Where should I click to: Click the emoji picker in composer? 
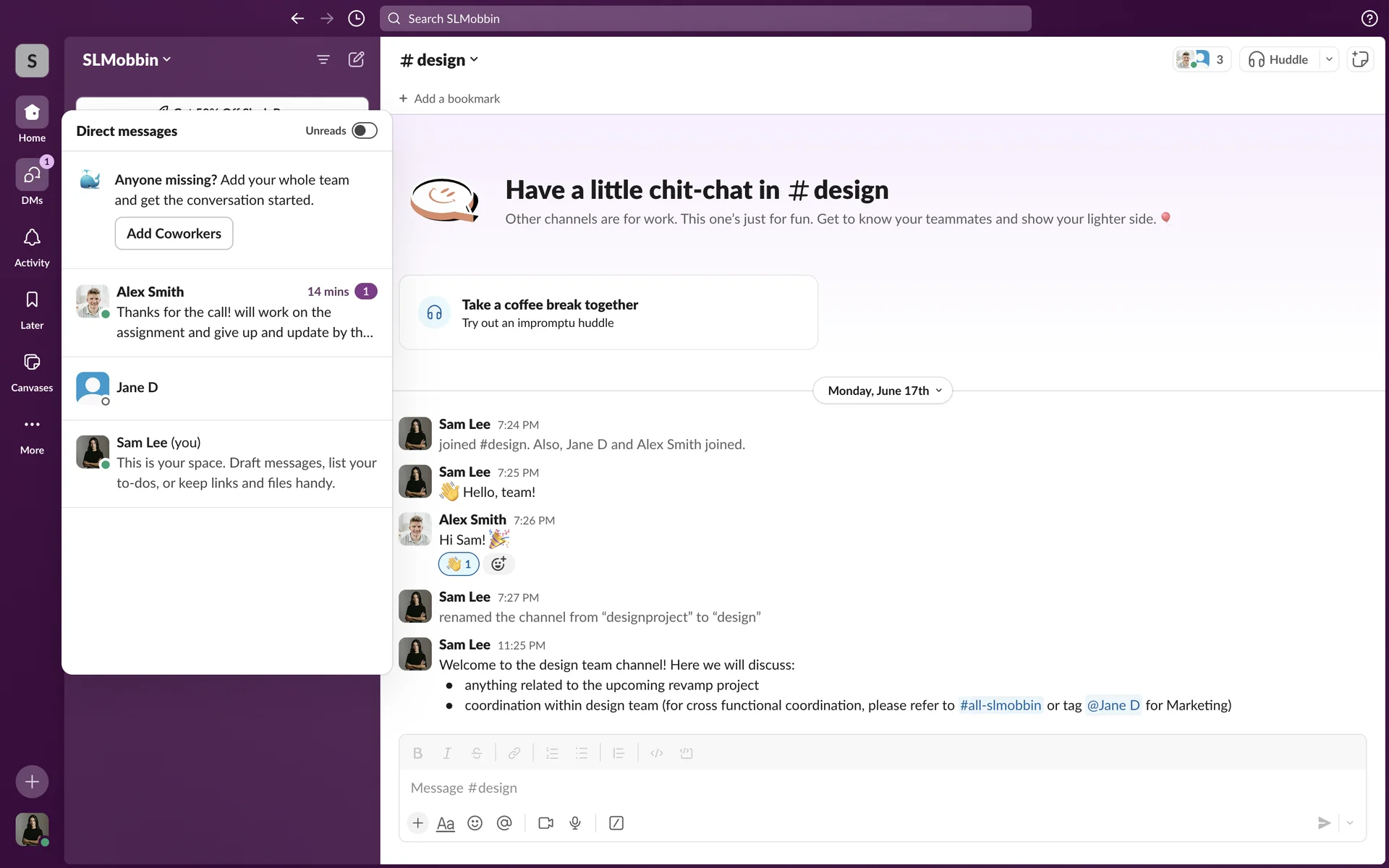pyautogui.click(x=475, y=823)
